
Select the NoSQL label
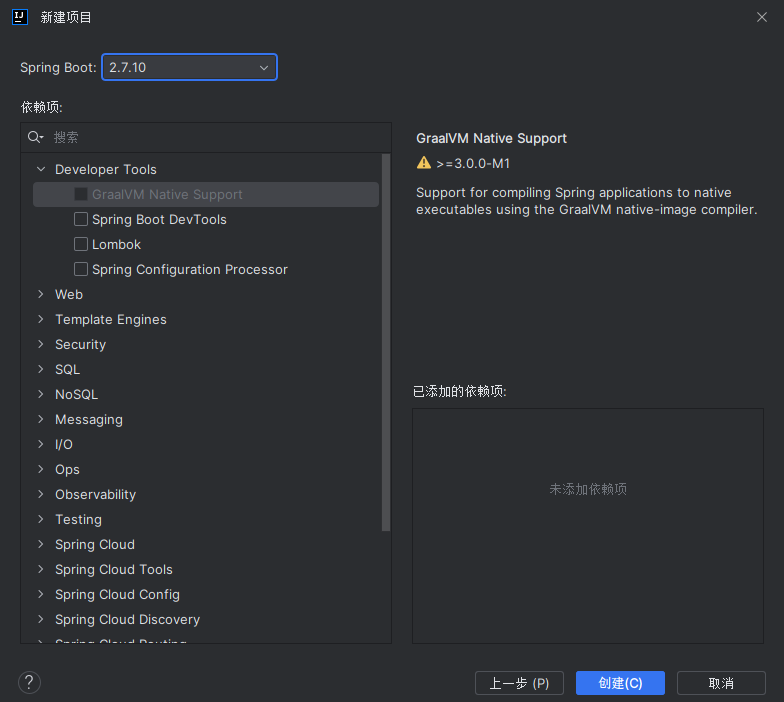[76, 394]
